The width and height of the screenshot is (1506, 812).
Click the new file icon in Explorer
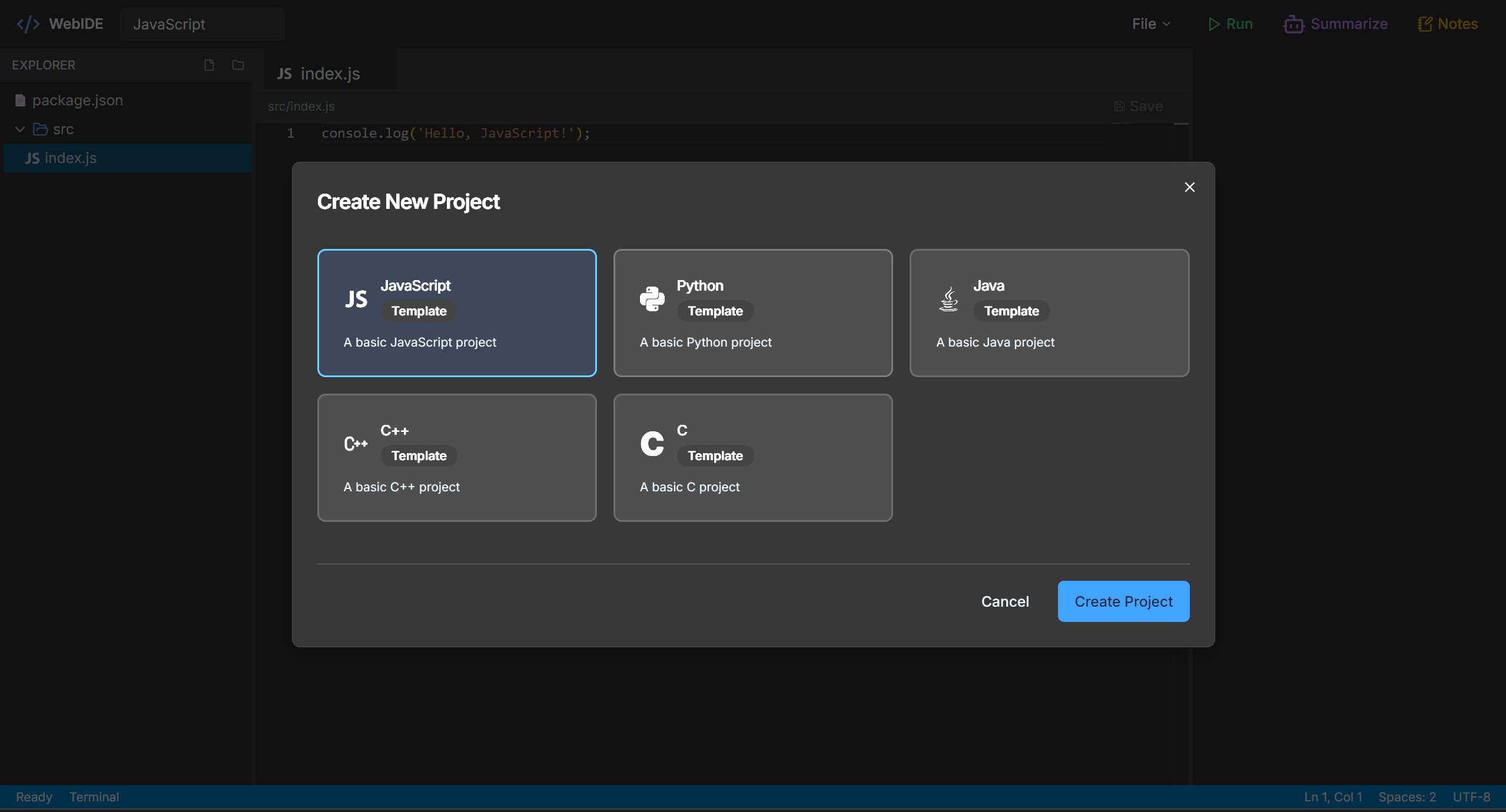pos(209,65)
